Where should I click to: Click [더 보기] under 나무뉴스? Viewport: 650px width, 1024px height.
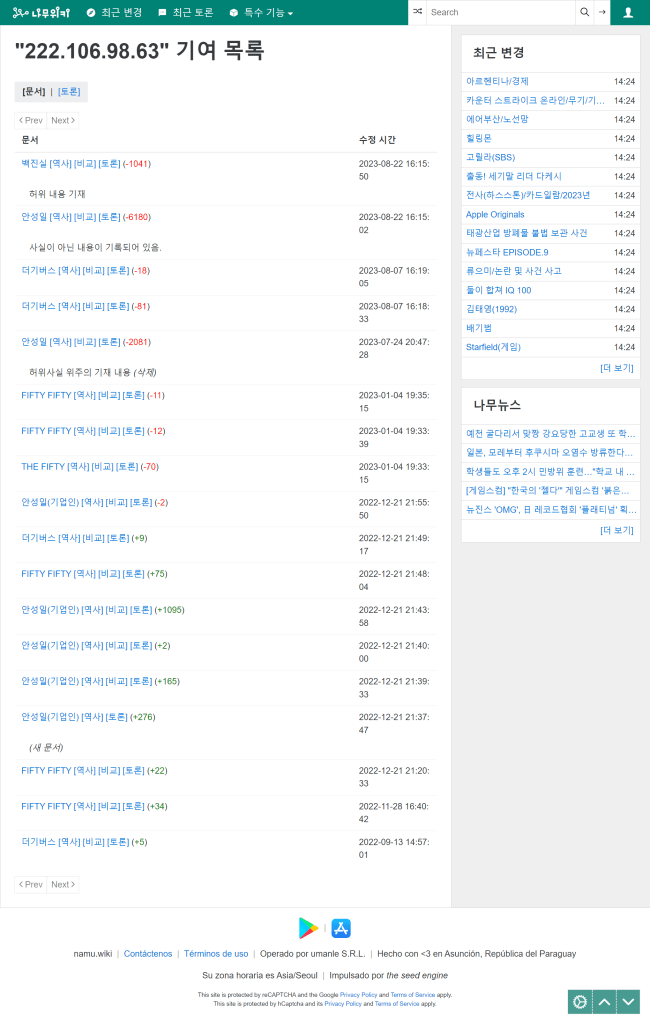pyautogui.click(x=616, y=530)
